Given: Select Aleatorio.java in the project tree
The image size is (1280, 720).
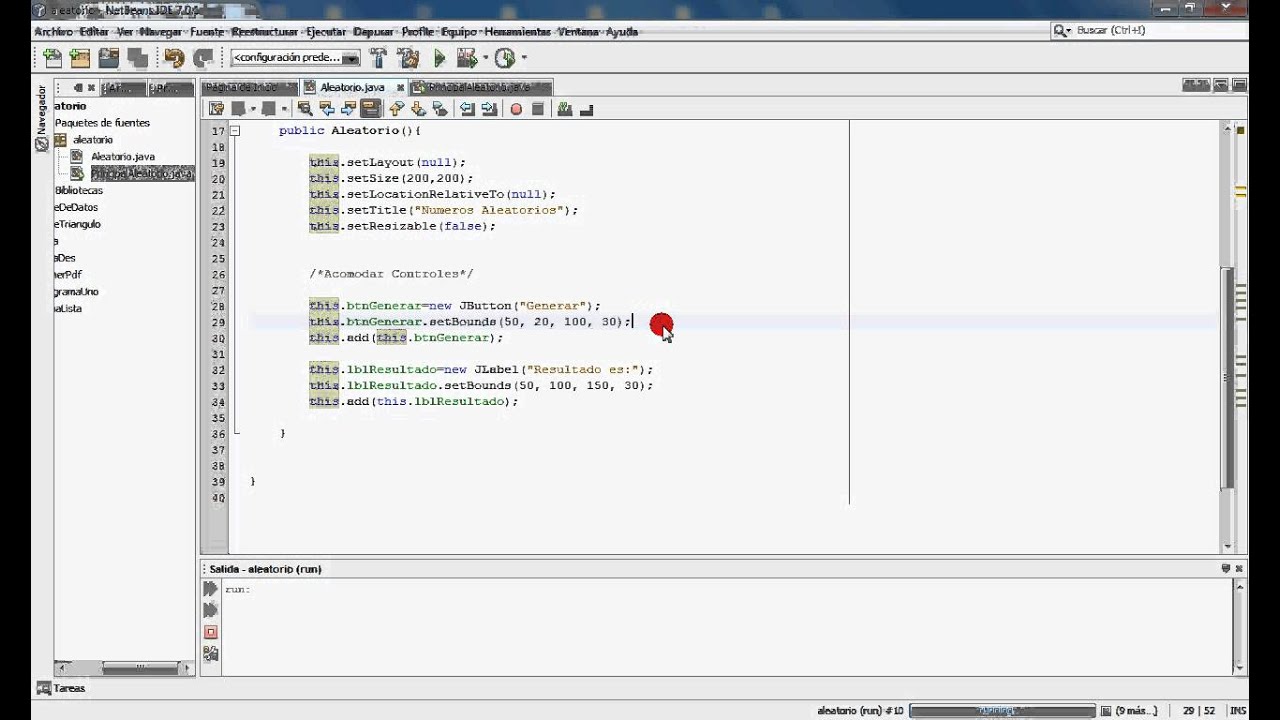Looking at the screenshot, I should coord(123,157).
